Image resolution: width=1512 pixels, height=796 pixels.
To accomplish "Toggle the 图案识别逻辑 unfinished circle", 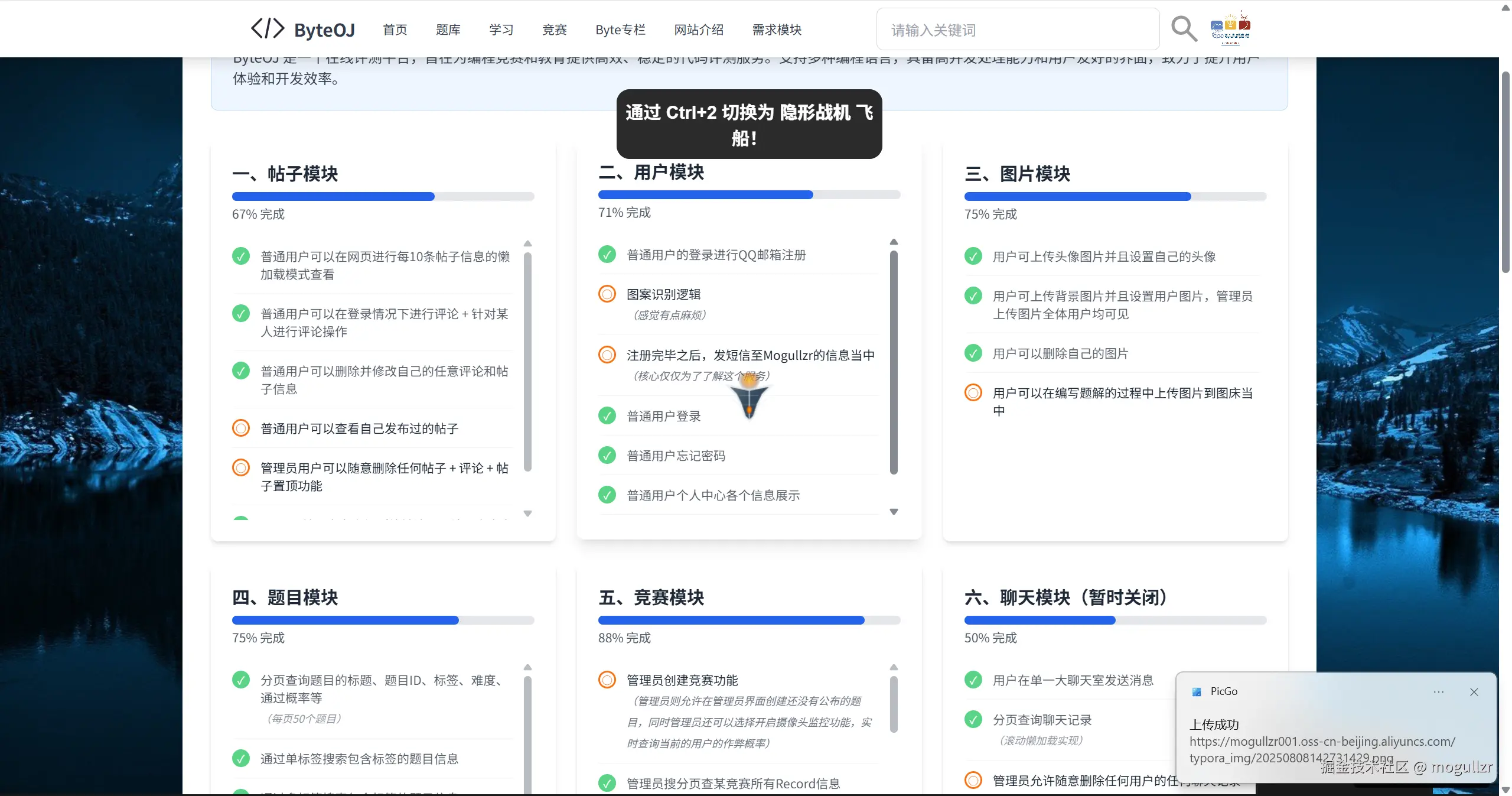I will (607, 294).
